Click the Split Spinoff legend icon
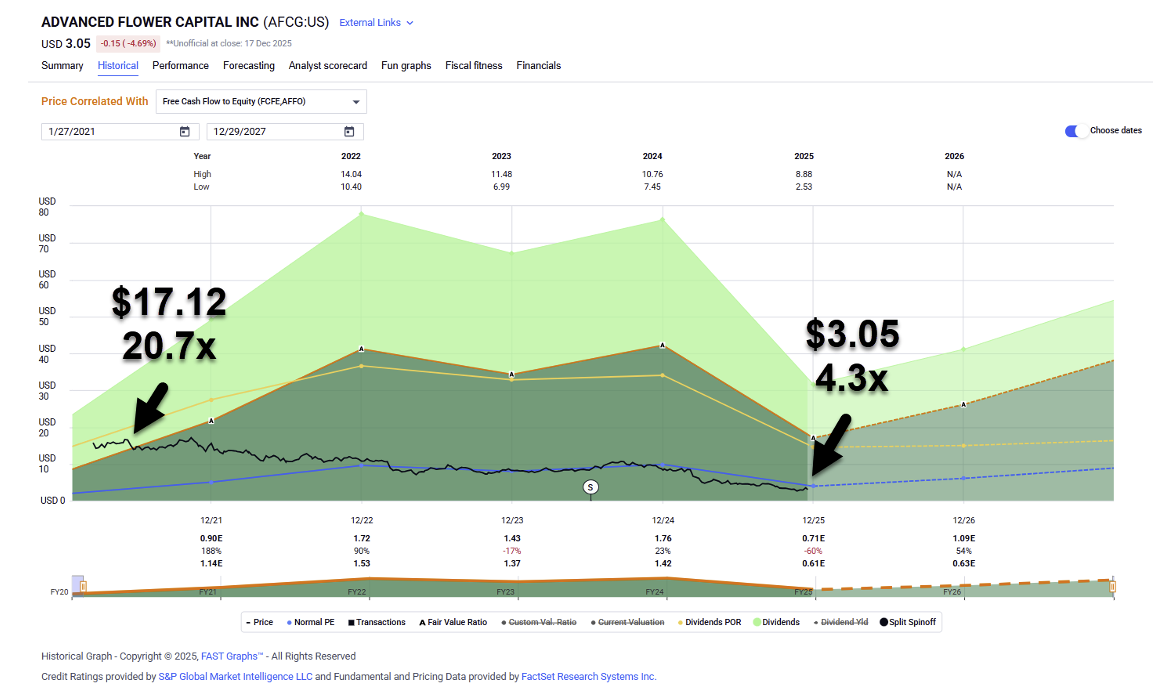 click(x=884, y=622)
